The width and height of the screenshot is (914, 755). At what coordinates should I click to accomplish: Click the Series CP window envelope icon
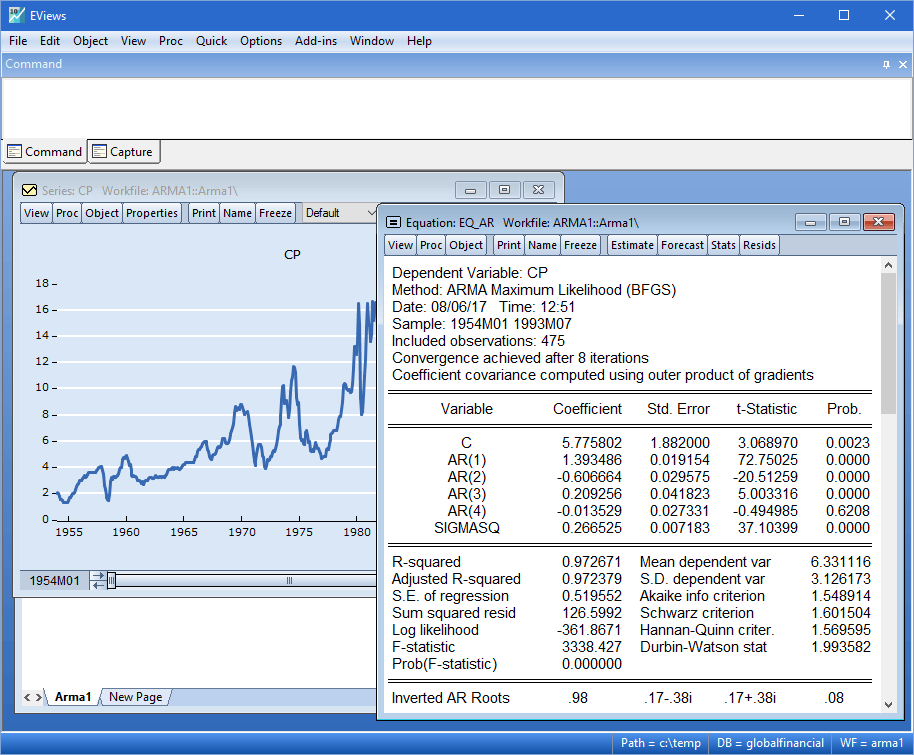pos(29,190)
